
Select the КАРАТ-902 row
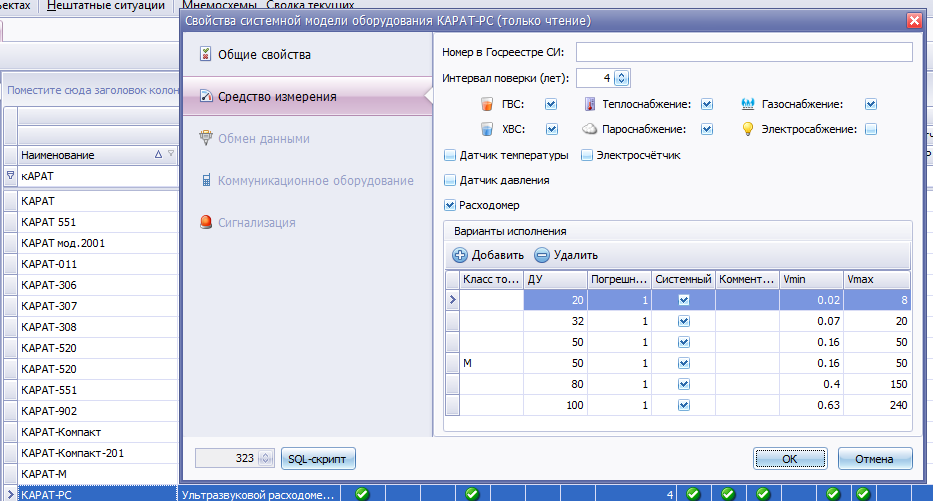[x=98, y=411]
